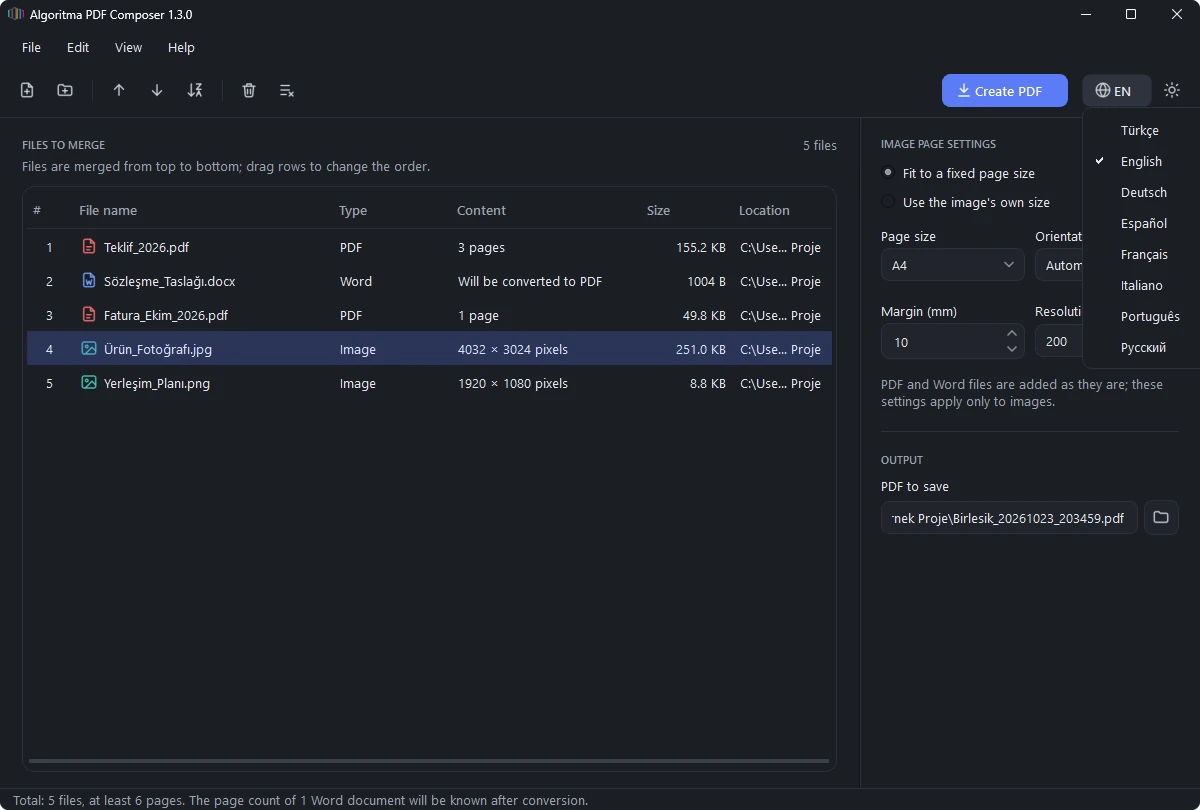This screenshot has height=810, width=1200.
Task: Move the selected file down
Action: [x=157, y=91]
